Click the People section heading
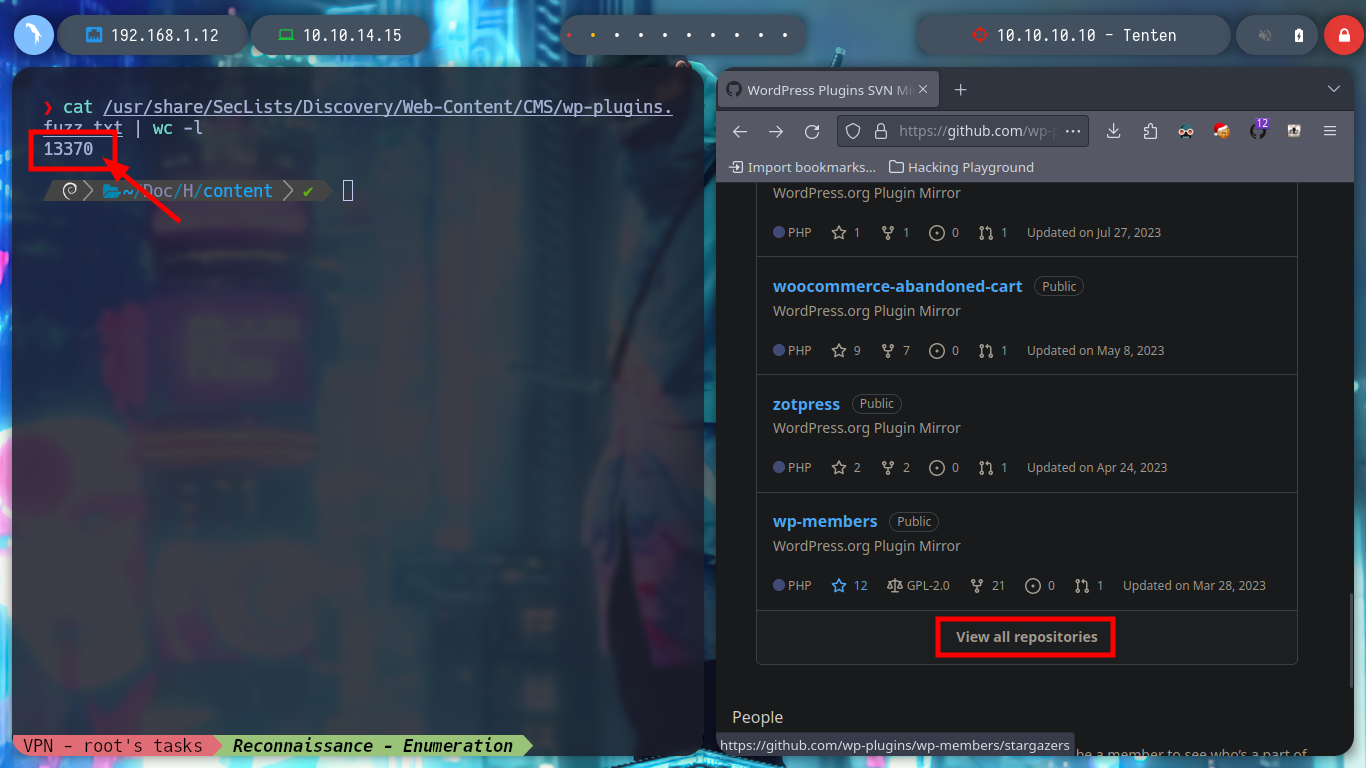This screenshot has height=768, width=1366. (x=757, y=717)
